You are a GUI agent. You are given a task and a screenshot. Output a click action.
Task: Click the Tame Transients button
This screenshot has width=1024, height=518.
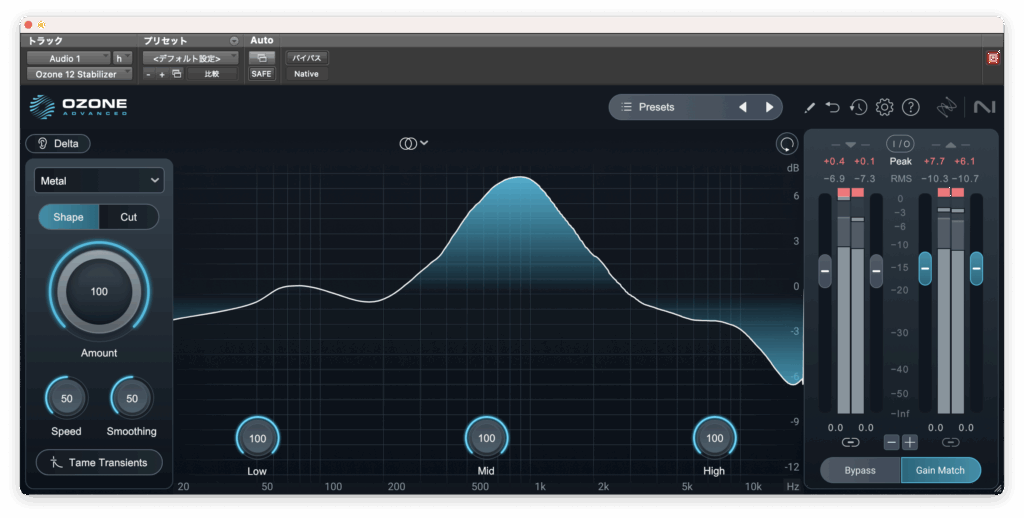(x=99, y=462)
